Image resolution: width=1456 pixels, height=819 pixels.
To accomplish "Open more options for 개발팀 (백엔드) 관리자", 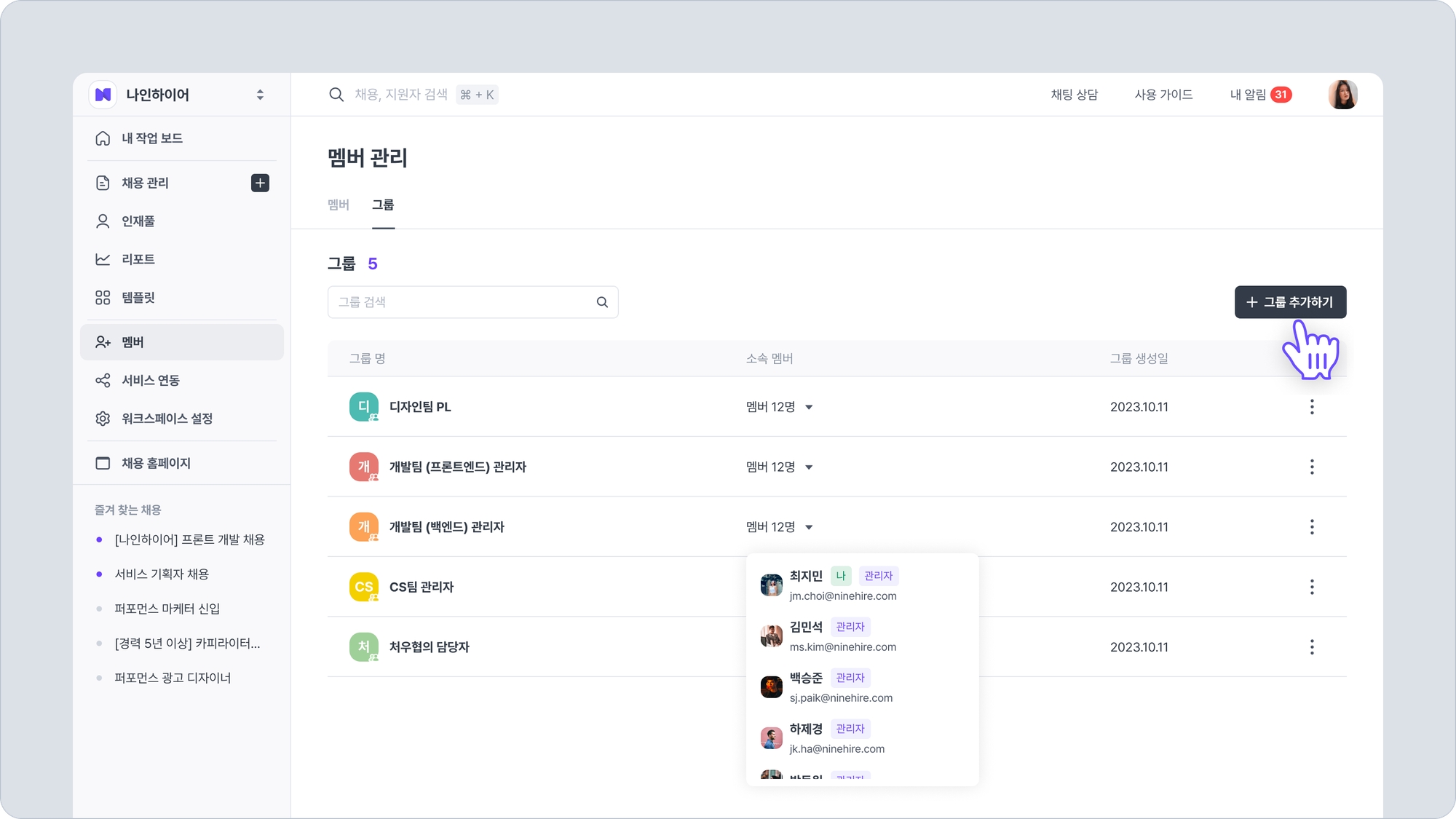I will pyautogui.click(x=1312, y=527).
